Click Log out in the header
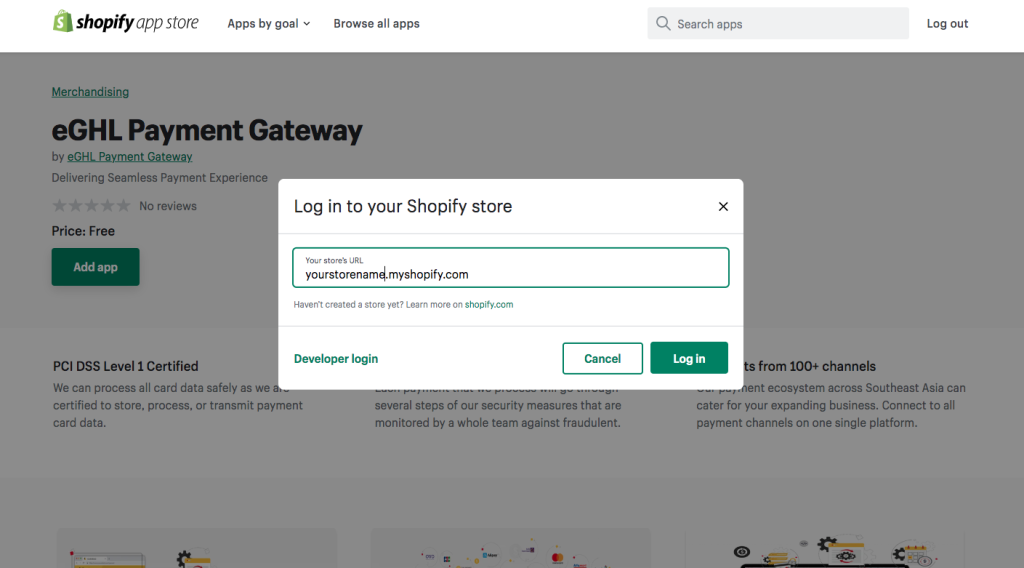This screenshot has height=568, width=1024. 947,24
